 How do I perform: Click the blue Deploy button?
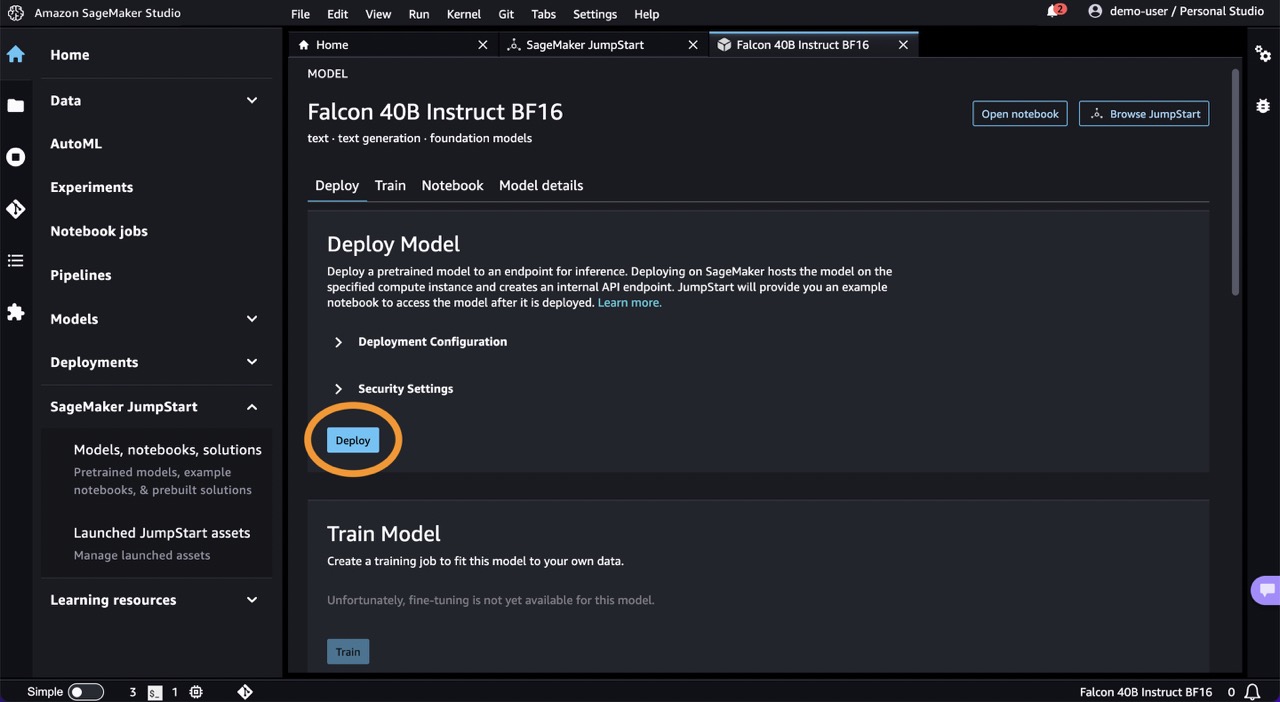pyautogui.click(x=353, y=440)
